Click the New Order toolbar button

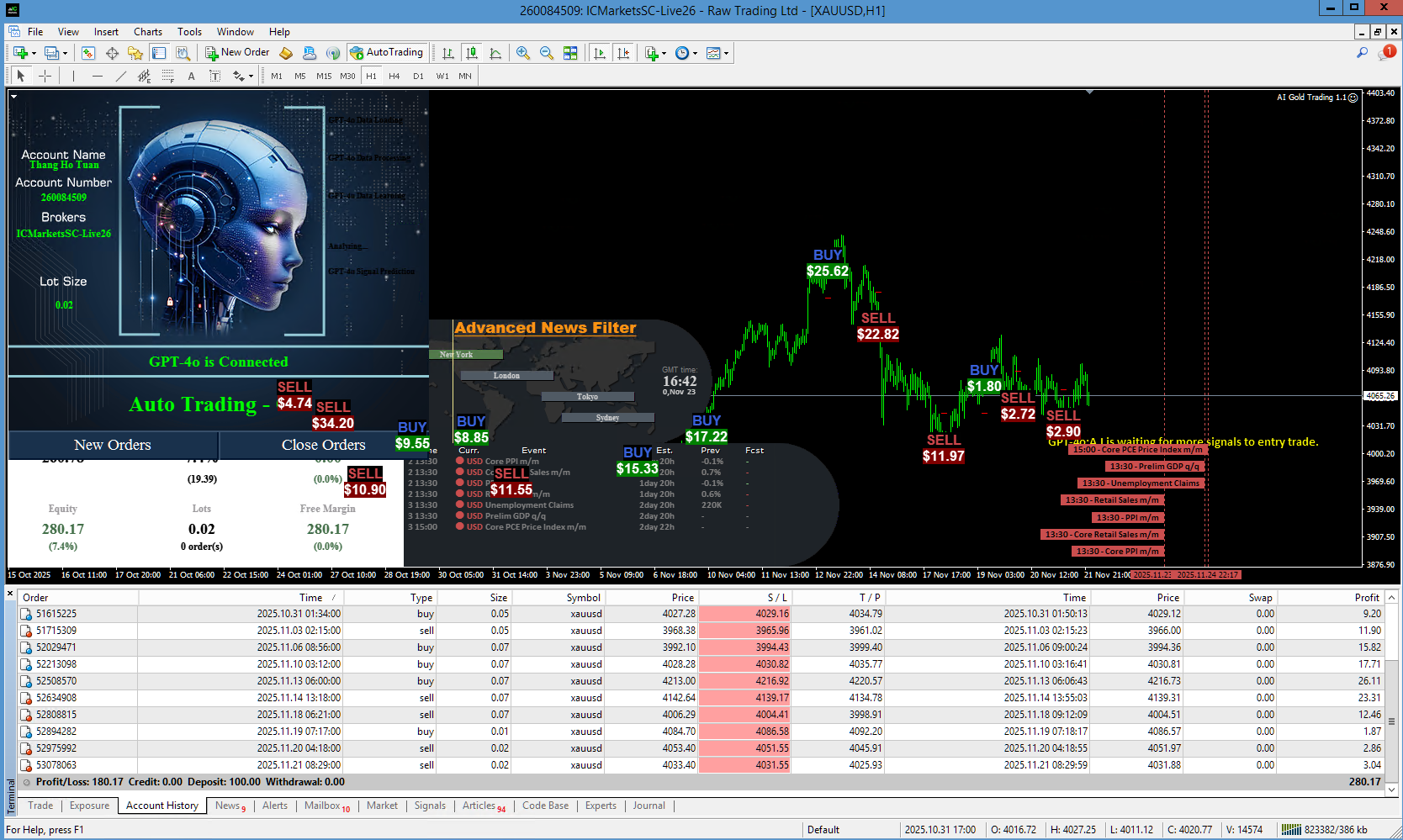click(237, 53)
